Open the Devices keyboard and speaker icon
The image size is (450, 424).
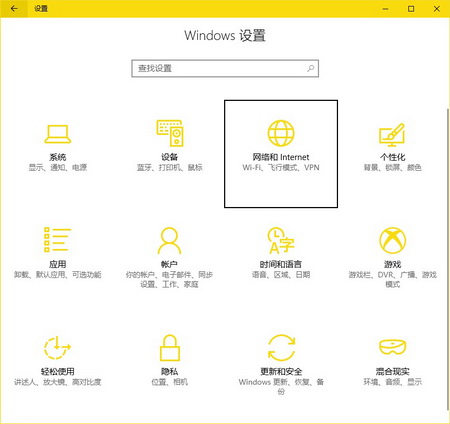point(169,133)
